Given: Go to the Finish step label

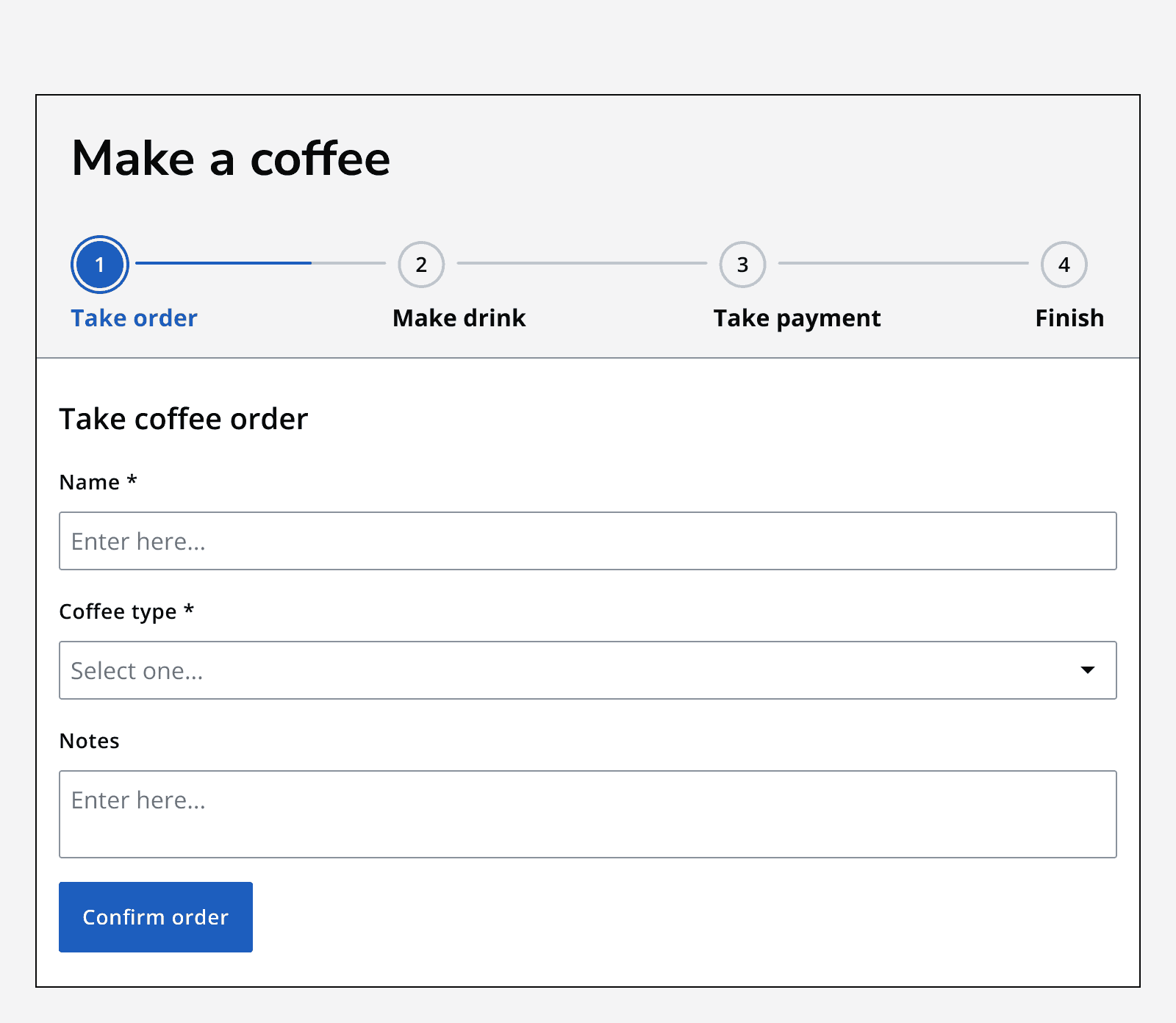Looking at the screenshot, I should pyautogui.click(x=1069, y=318).
